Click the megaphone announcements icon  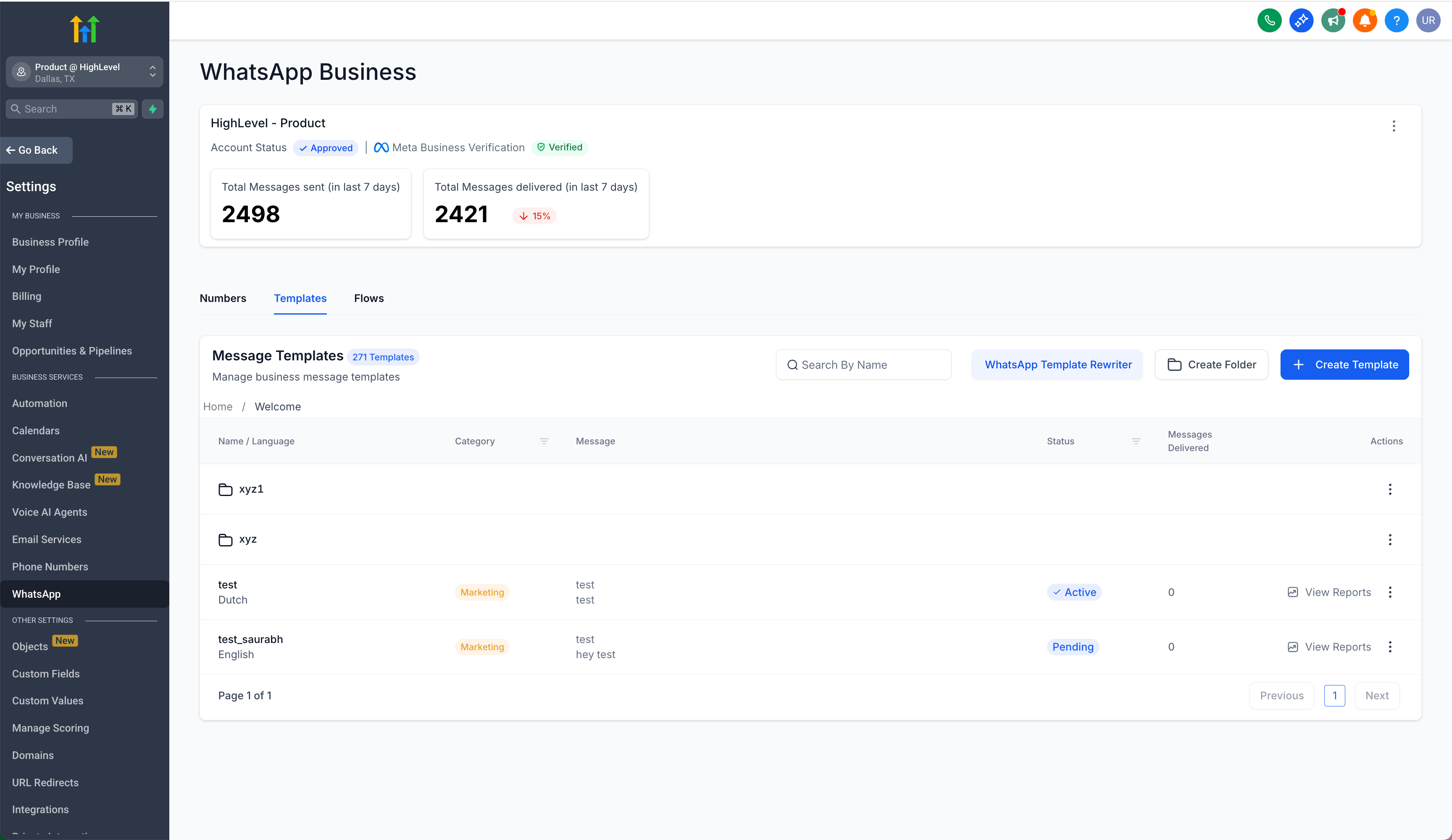(1333, 21)
